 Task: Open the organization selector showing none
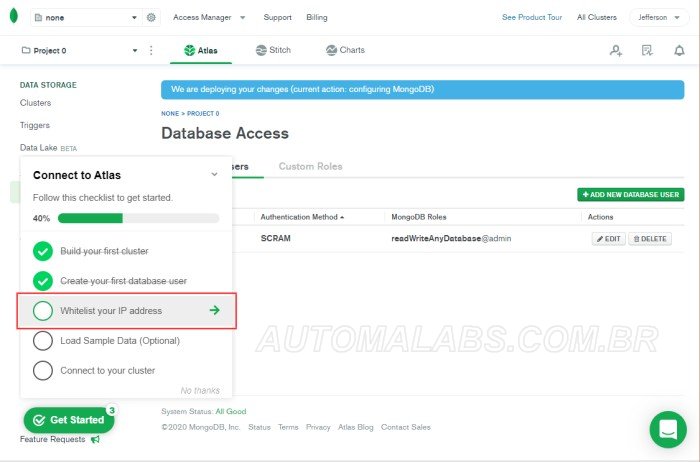[x=86, y=17]
